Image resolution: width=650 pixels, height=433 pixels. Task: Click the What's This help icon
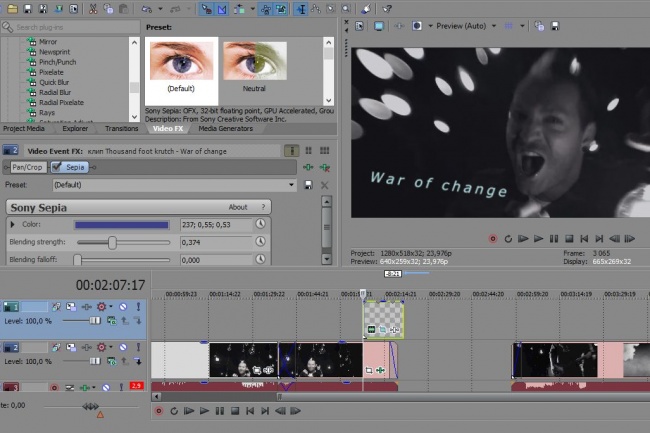(387, 9)
